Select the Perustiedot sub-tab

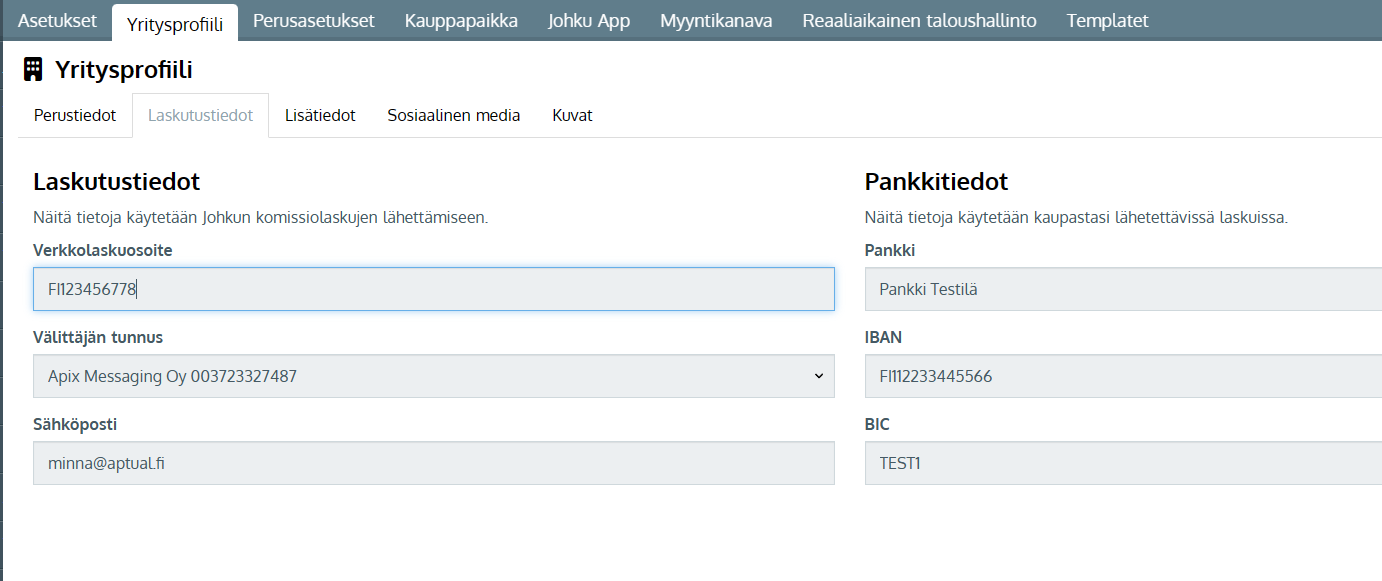[x=75, y=115]
